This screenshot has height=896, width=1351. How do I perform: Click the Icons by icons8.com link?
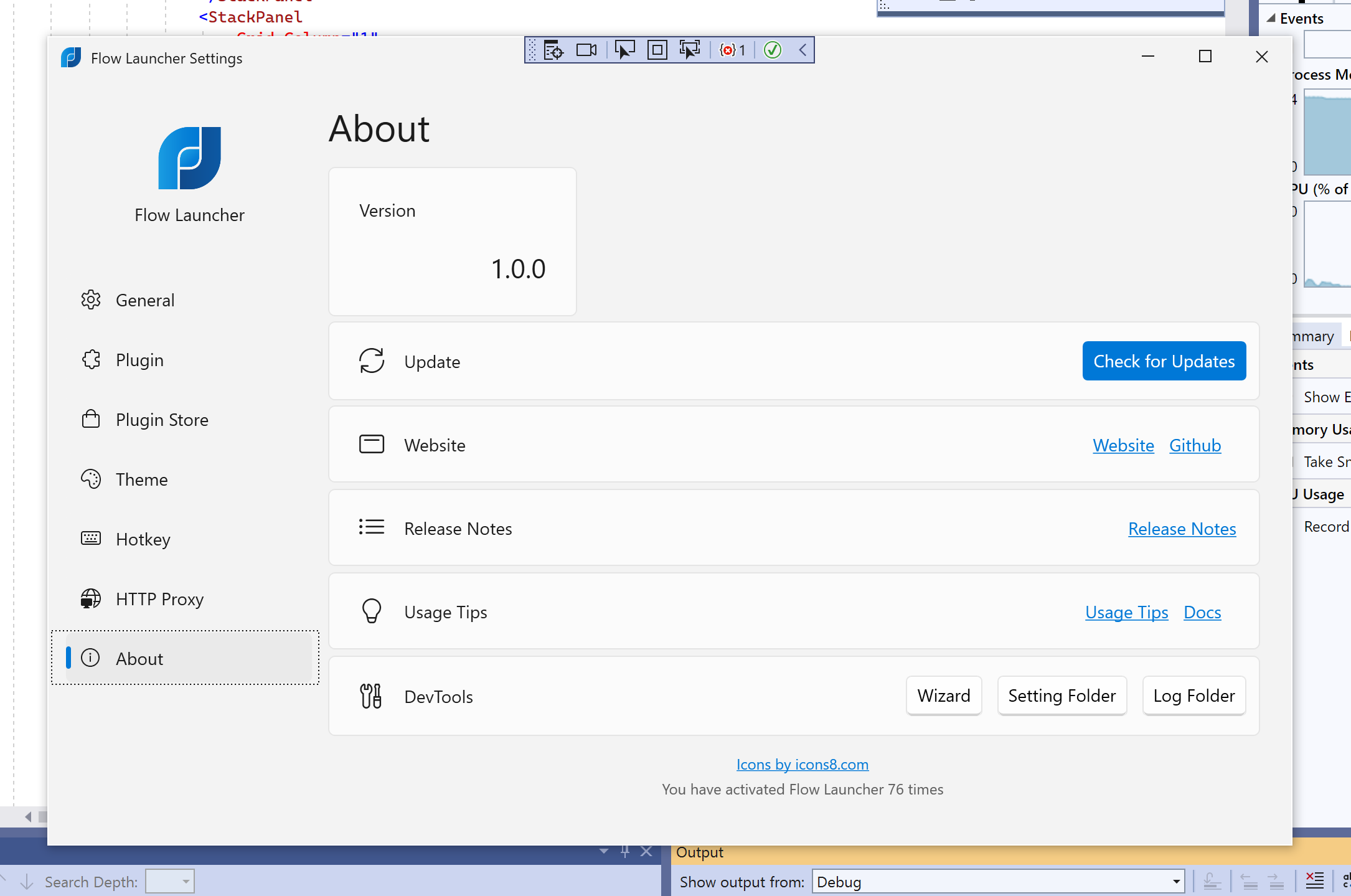point(802,764)
